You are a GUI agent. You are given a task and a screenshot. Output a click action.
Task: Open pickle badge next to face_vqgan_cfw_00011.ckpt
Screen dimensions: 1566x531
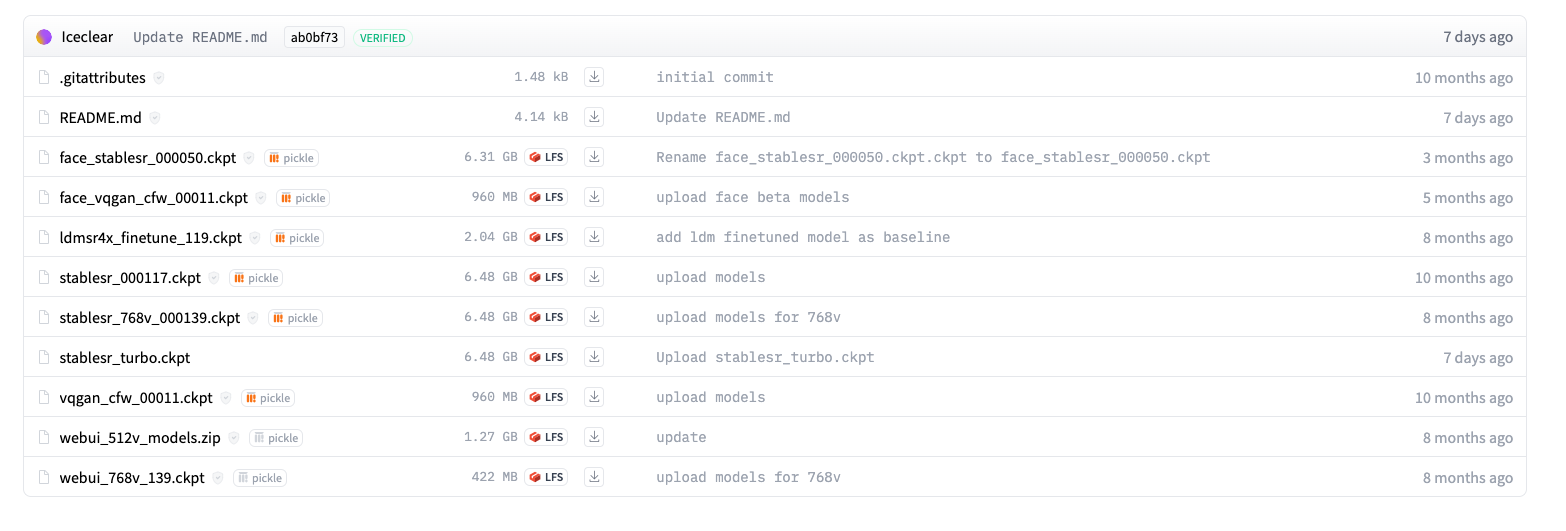tap(303, 198)
